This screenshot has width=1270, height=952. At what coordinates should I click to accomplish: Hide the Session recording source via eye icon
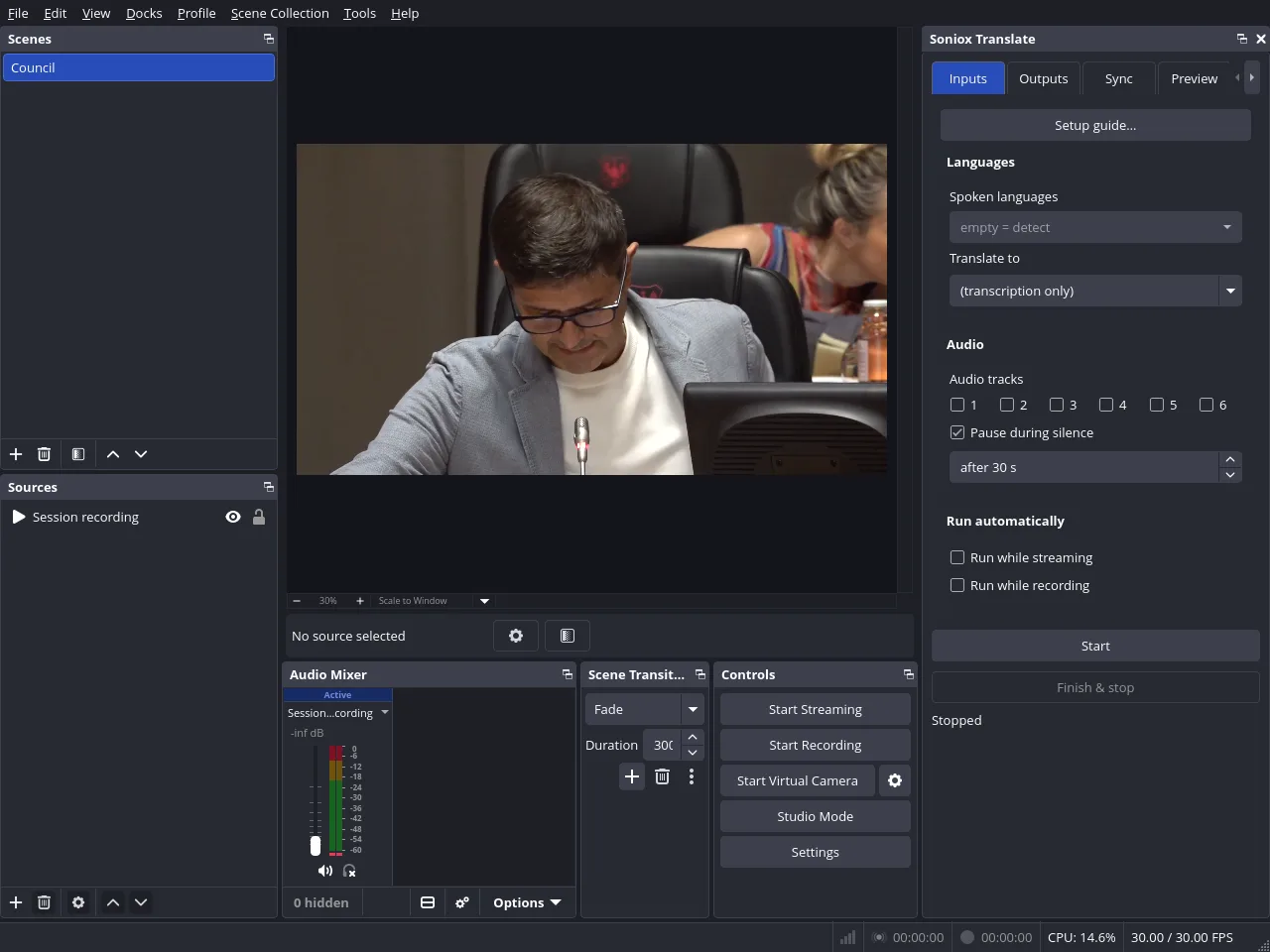click(233, 517)
